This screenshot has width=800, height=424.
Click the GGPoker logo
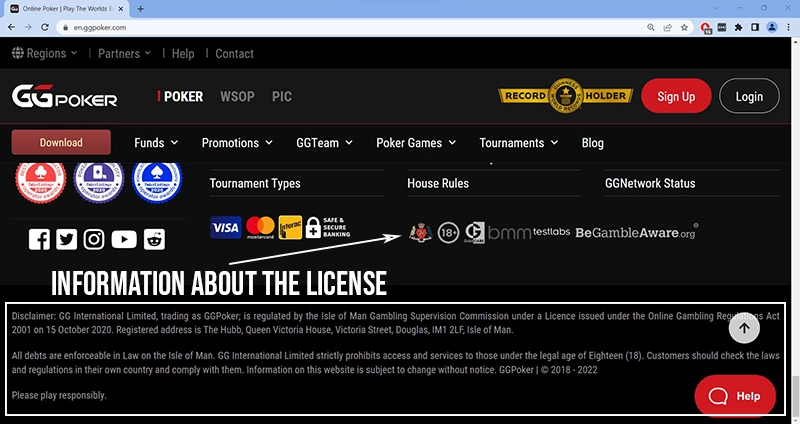point(65,96)
